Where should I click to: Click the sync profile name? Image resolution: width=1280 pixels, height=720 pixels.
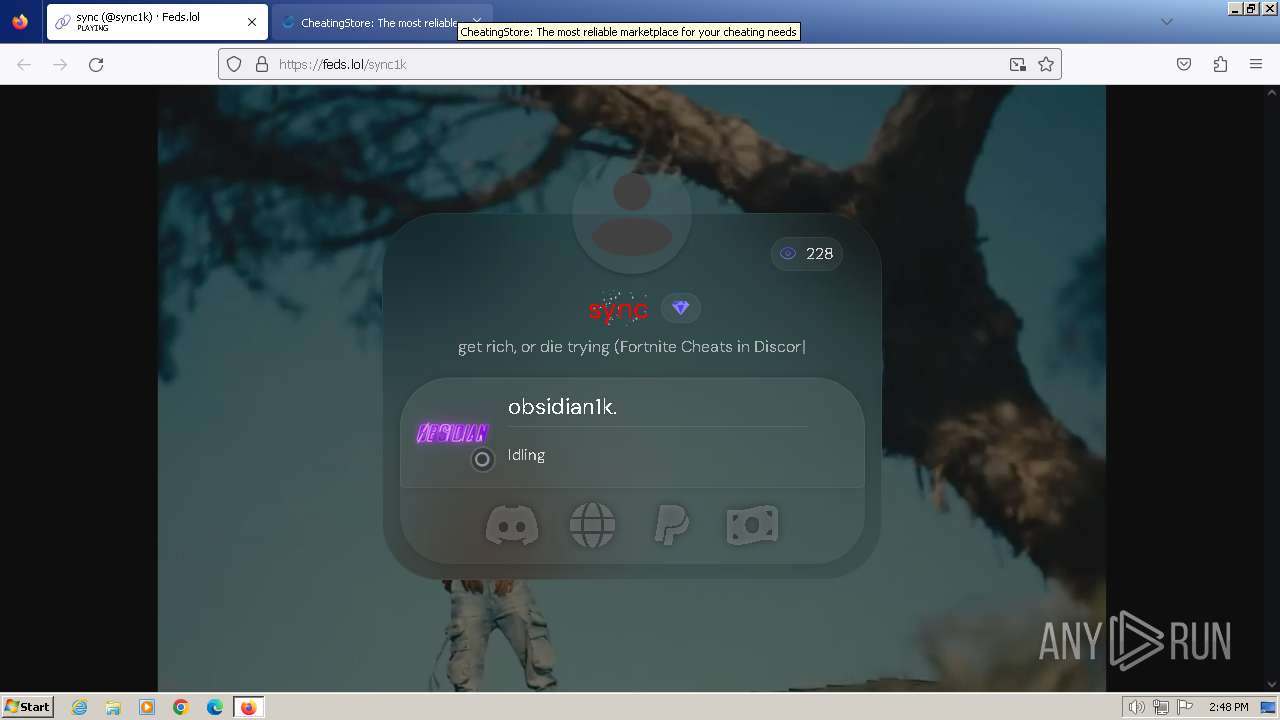click(x=618, y=309)
